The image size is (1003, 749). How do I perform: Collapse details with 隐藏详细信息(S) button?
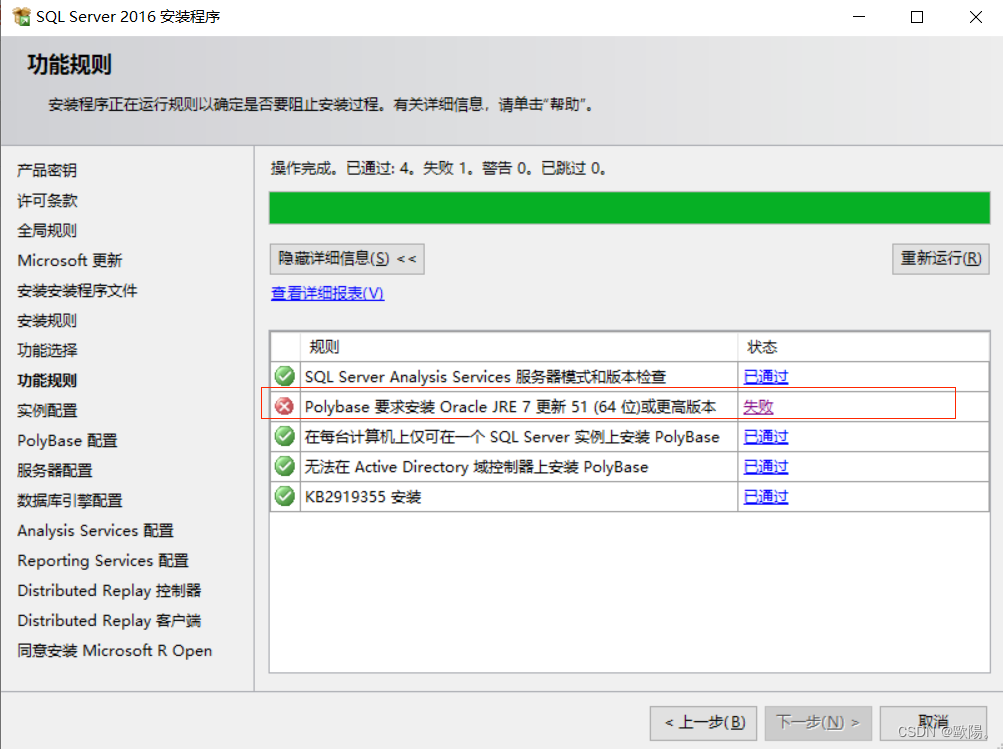(347, 258)
